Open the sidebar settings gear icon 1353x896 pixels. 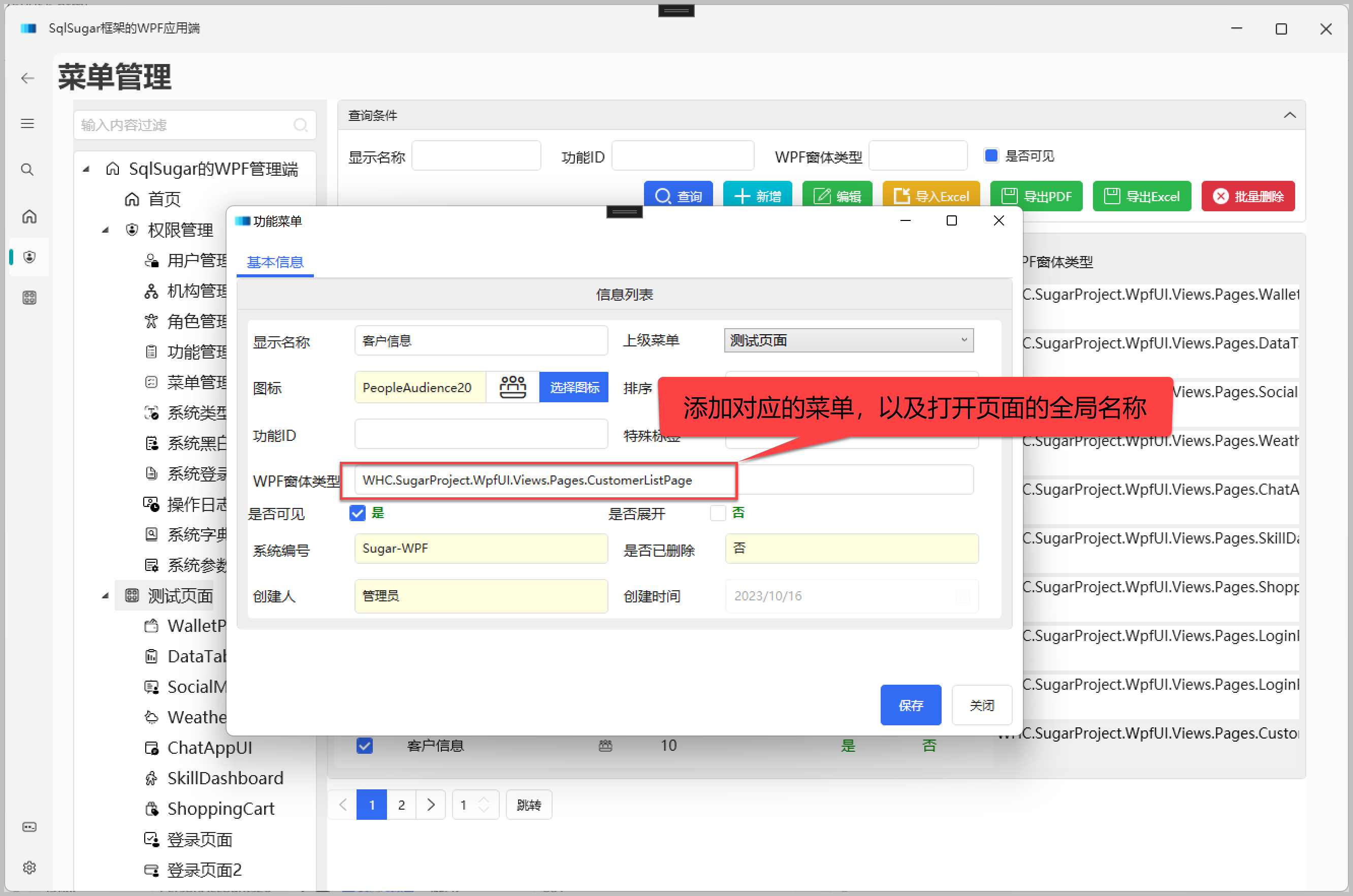click(x=29, y=868)
